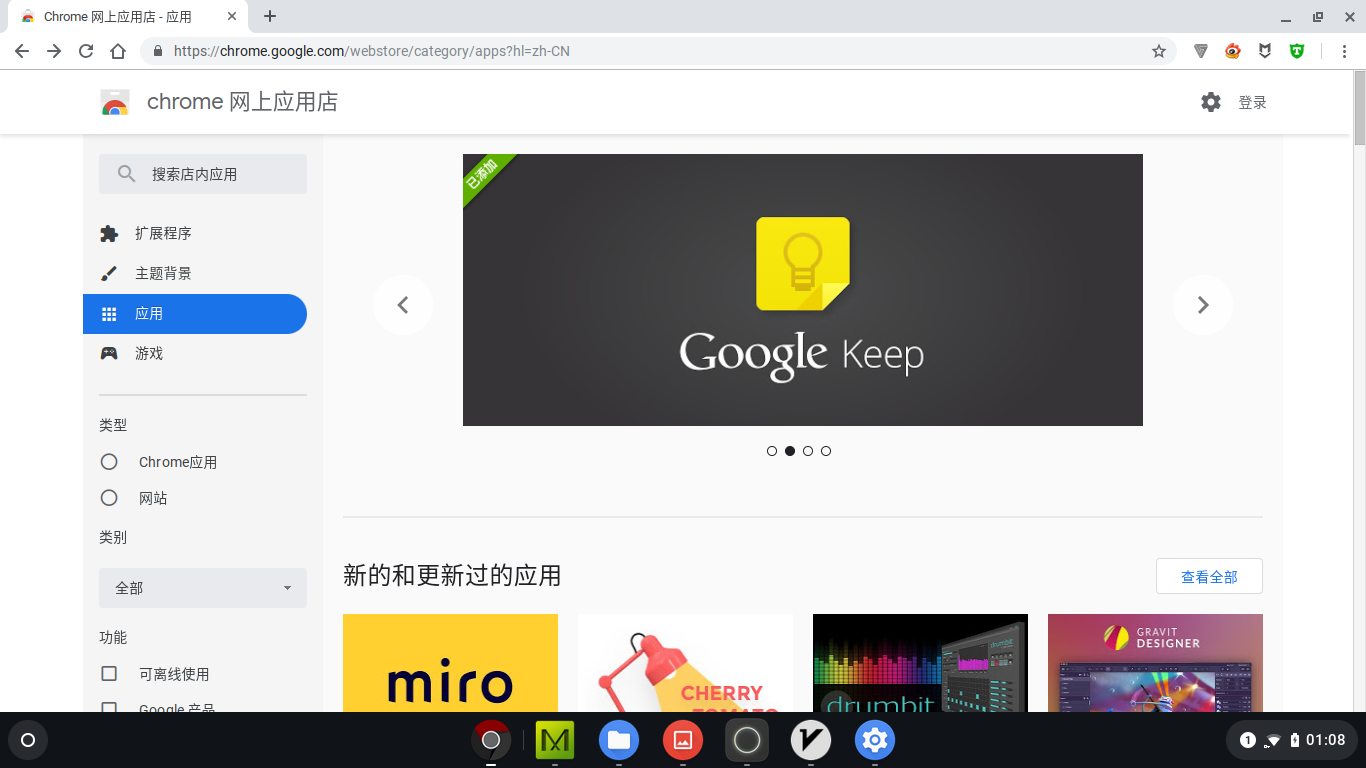
Task: Click 登录 to sign in
Action: tap(1253, 102)
